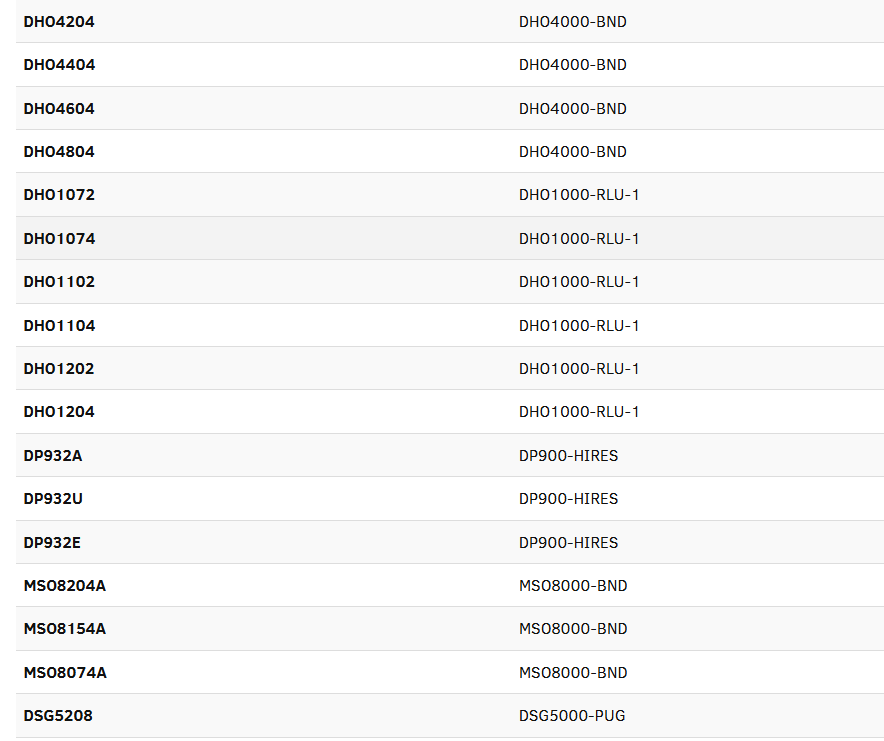Select the DSG5208 model cell
The height and width of the screenshot is (741, 884).
pos(58,716)
